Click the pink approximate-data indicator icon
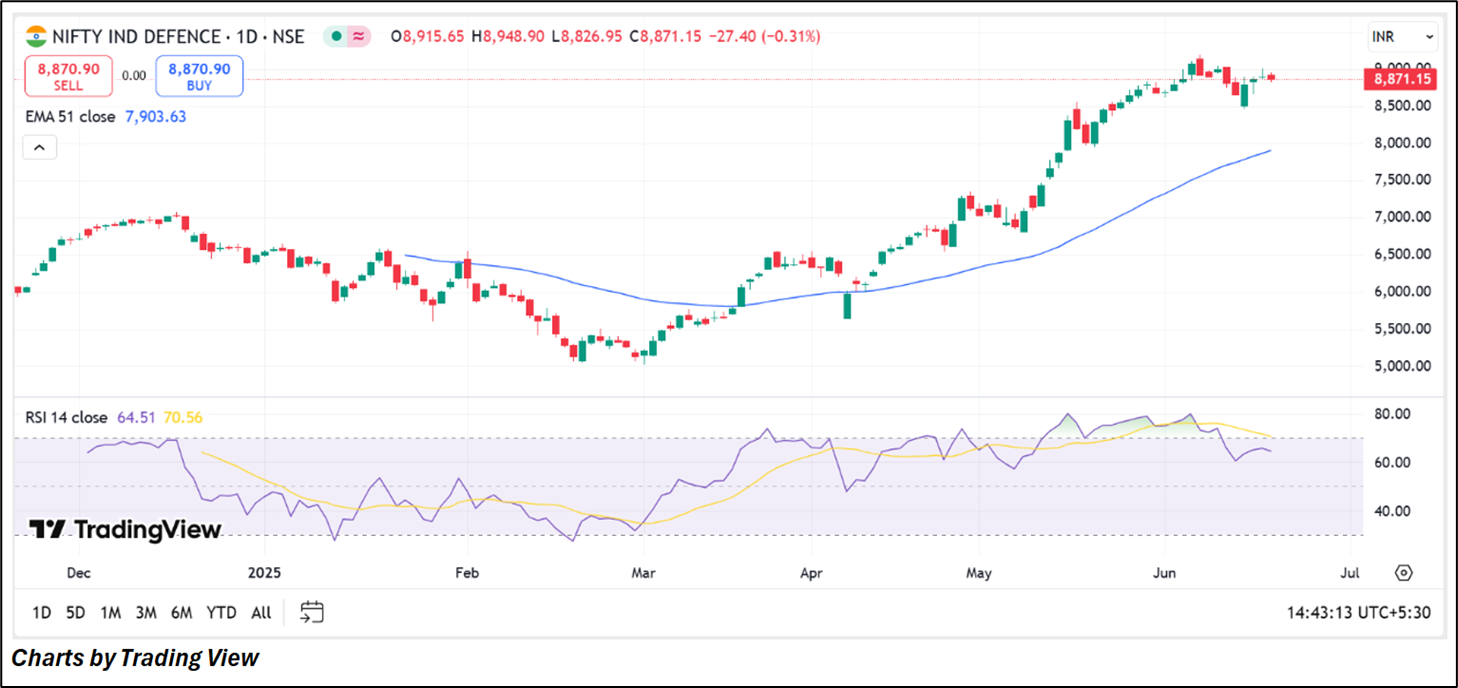Image resolution: width=1458 pixels, height=688 pixels. click(359, 36)
